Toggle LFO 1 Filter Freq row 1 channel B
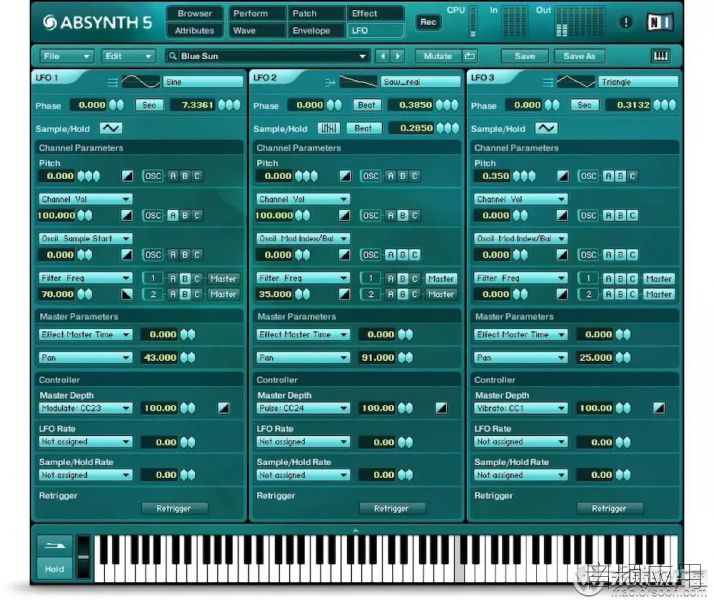The image size is (714, 600). pos(185,278)
